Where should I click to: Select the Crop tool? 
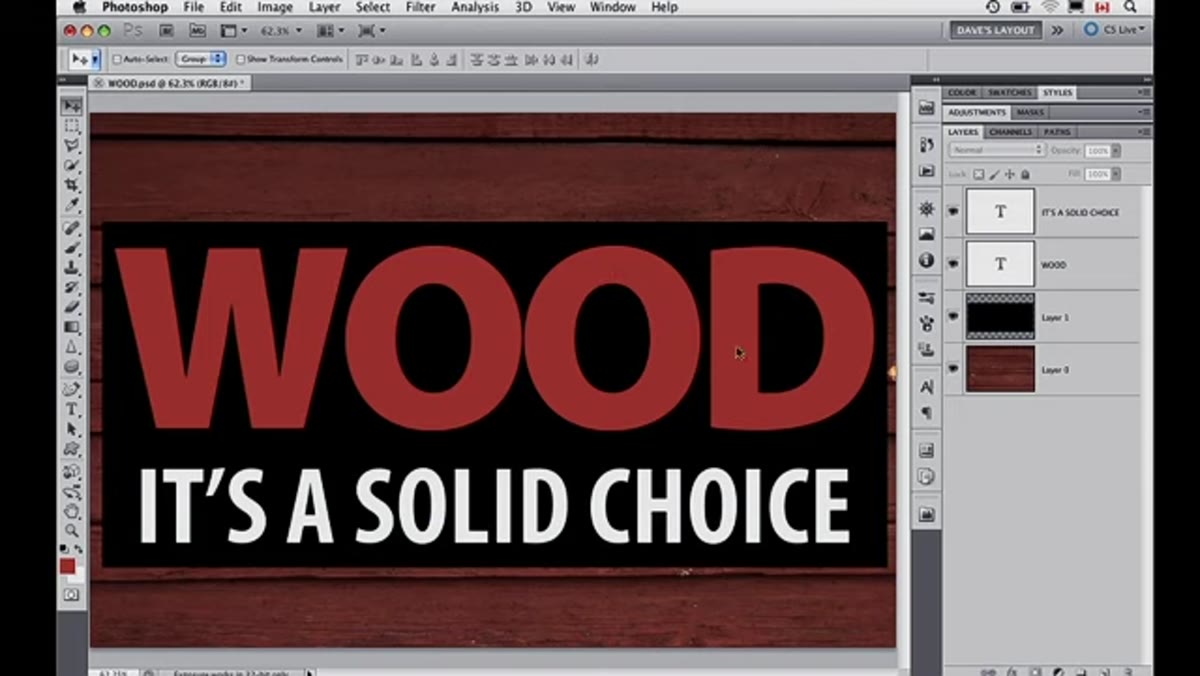[72, 185]
